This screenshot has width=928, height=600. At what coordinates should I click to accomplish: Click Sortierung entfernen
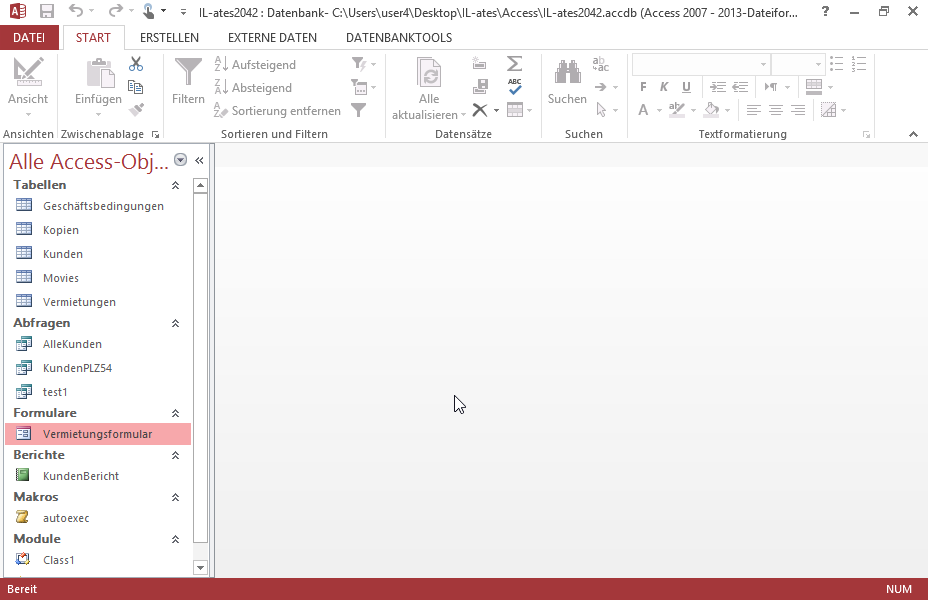(278, 111)
